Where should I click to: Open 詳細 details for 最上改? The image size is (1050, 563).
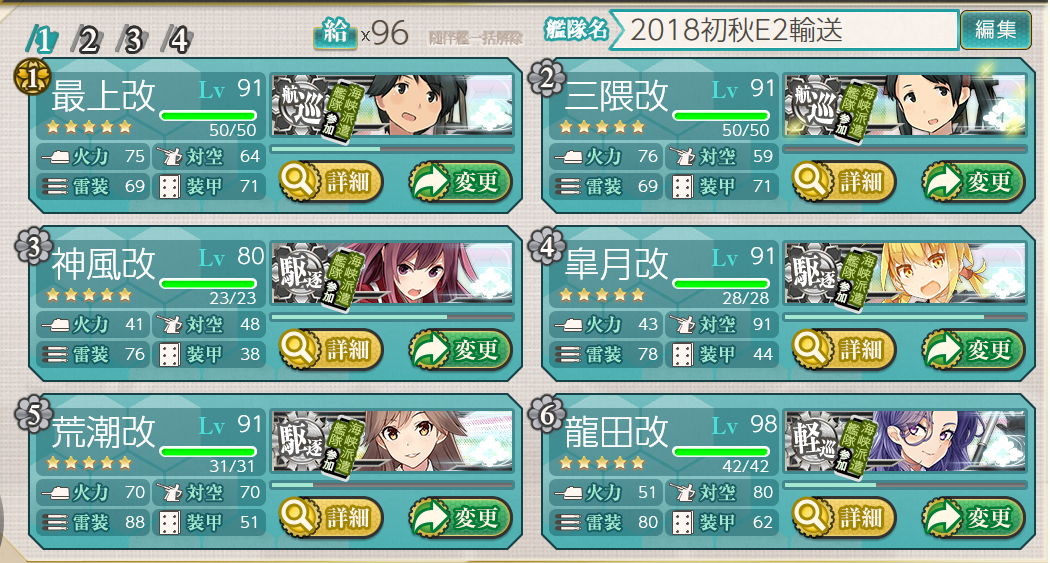(x=330, y=181)
